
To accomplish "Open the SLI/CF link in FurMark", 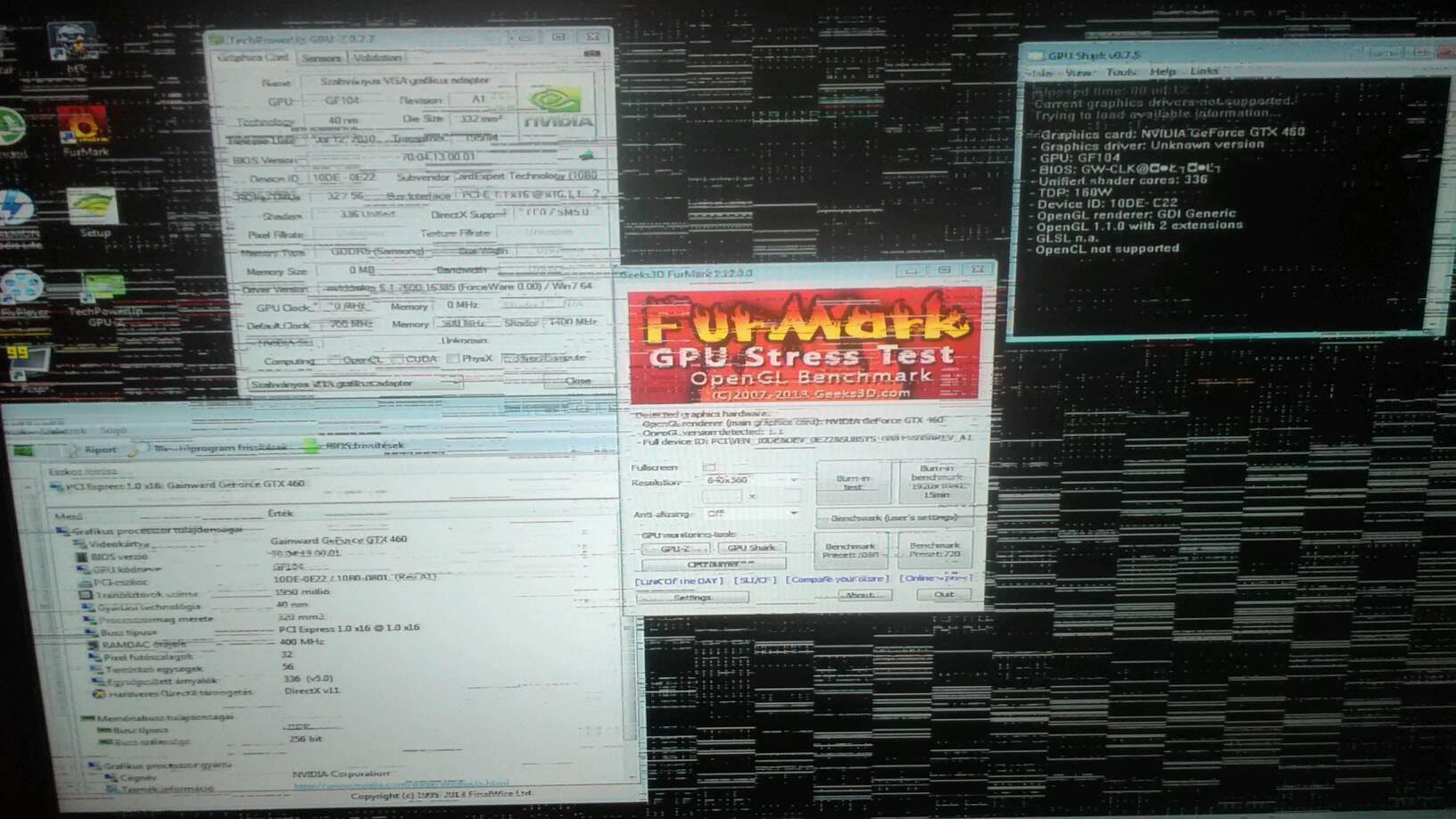I will click(x=755, y=580).
